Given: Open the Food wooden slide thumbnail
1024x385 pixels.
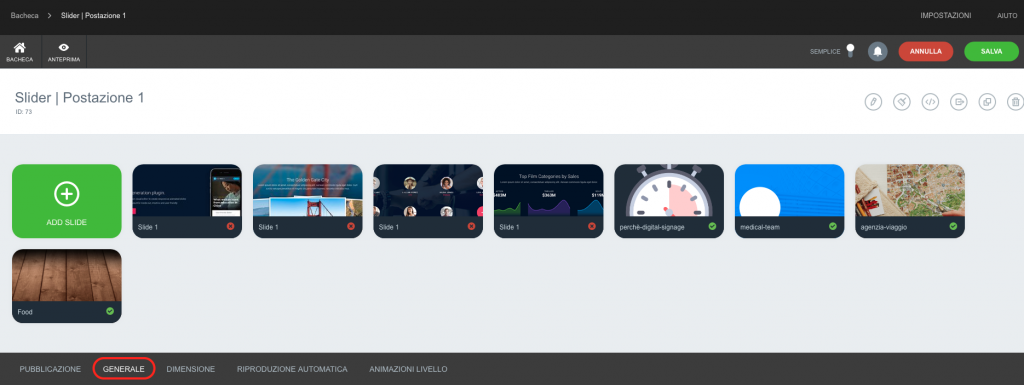Looking at the screenshot, I should [67, 275].
